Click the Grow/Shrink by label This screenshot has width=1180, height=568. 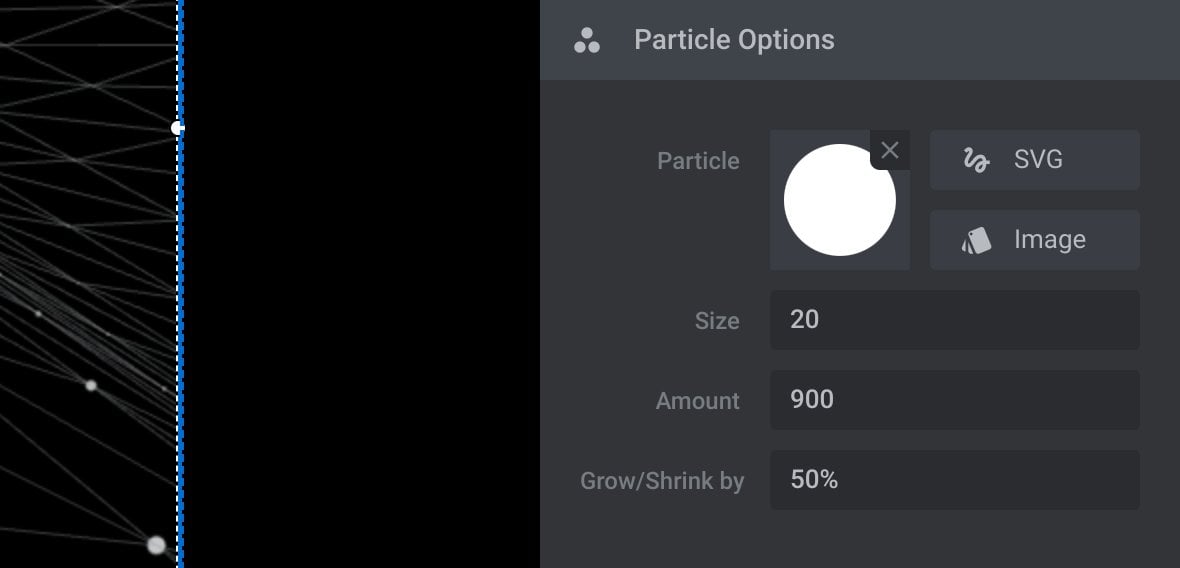pos(662,481)
